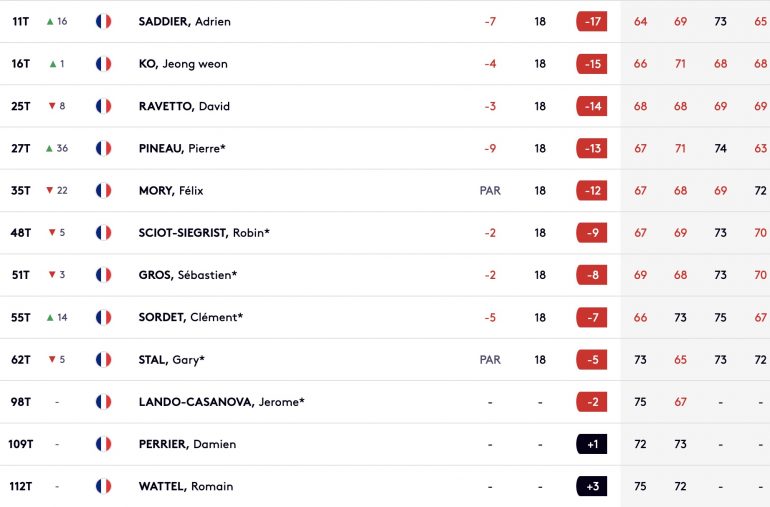Click the French flag beside SADDIER, Adrien

[x=104, y=21]
